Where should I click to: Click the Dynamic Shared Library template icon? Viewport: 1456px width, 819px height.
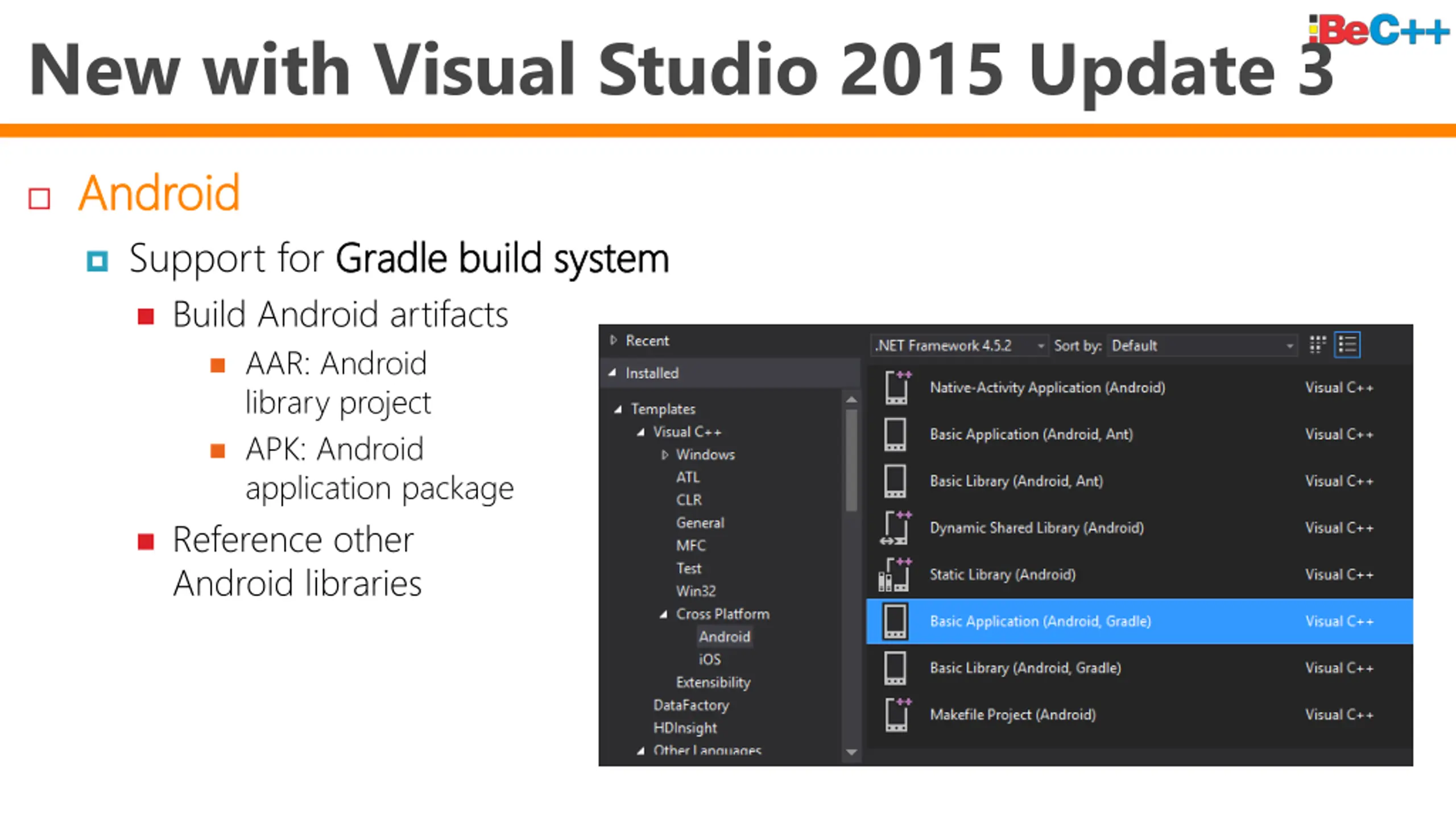click(x=896, y=528)
